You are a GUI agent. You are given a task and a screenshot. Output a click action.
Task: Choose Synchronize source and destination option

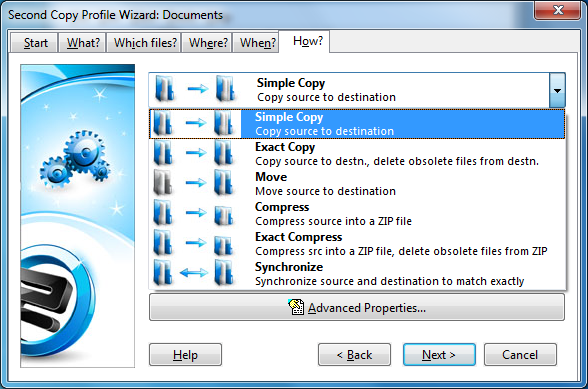point(357,274)
